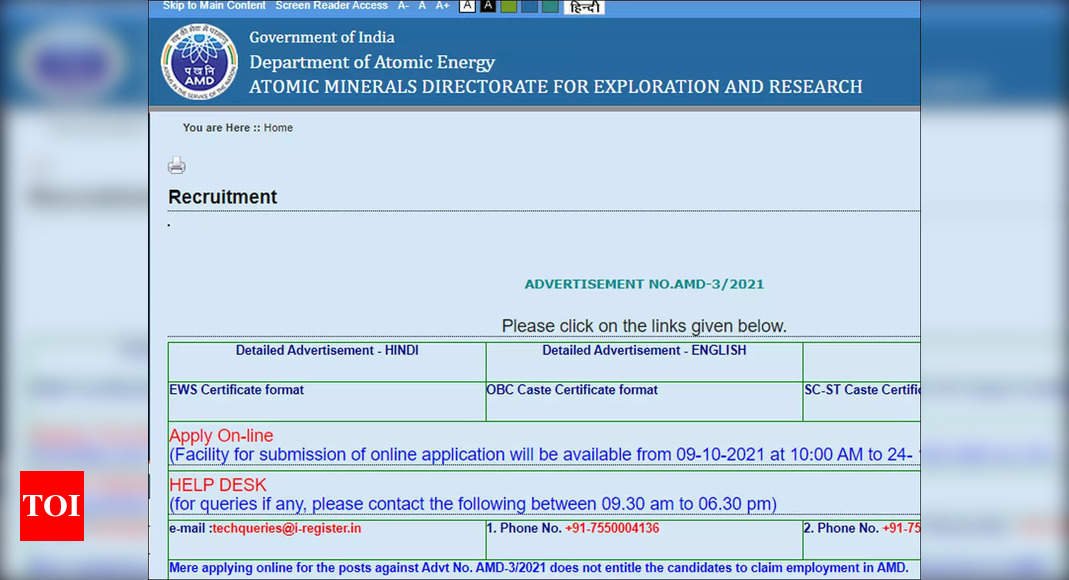Apply the teal color theme swatch
This screenshot has height=580, width=1069.
click(550, 6)
